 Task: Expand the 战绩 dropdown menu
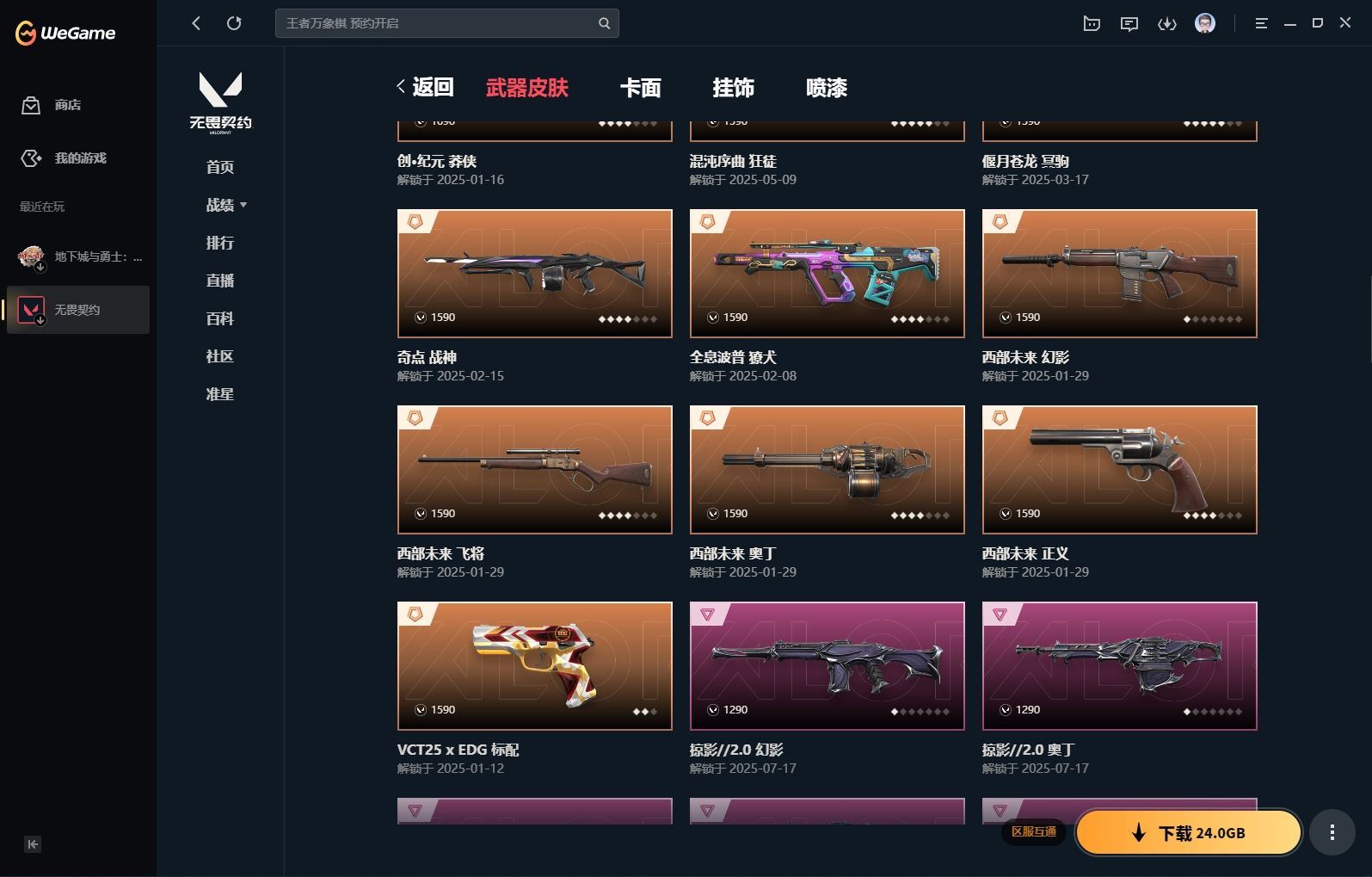click(226, 205)
